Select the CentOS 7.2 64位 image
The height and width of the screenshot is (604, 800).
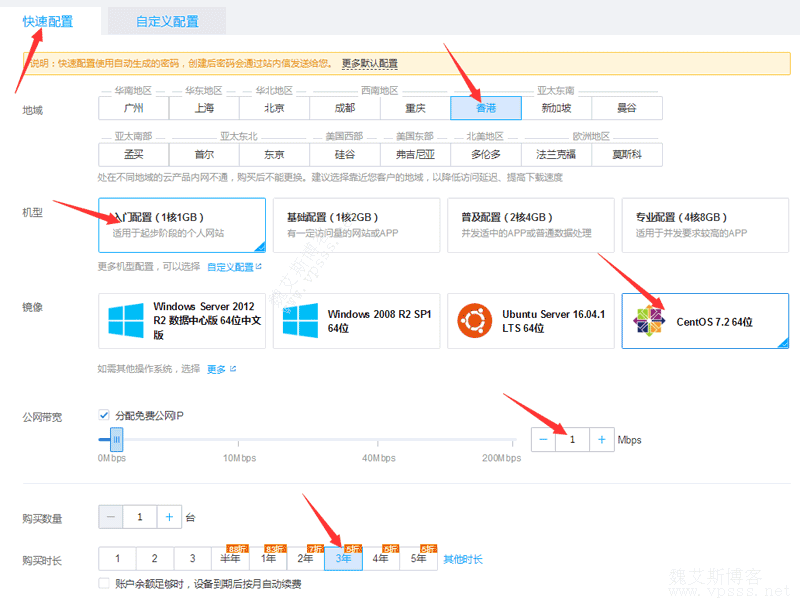tap(705, 321)
